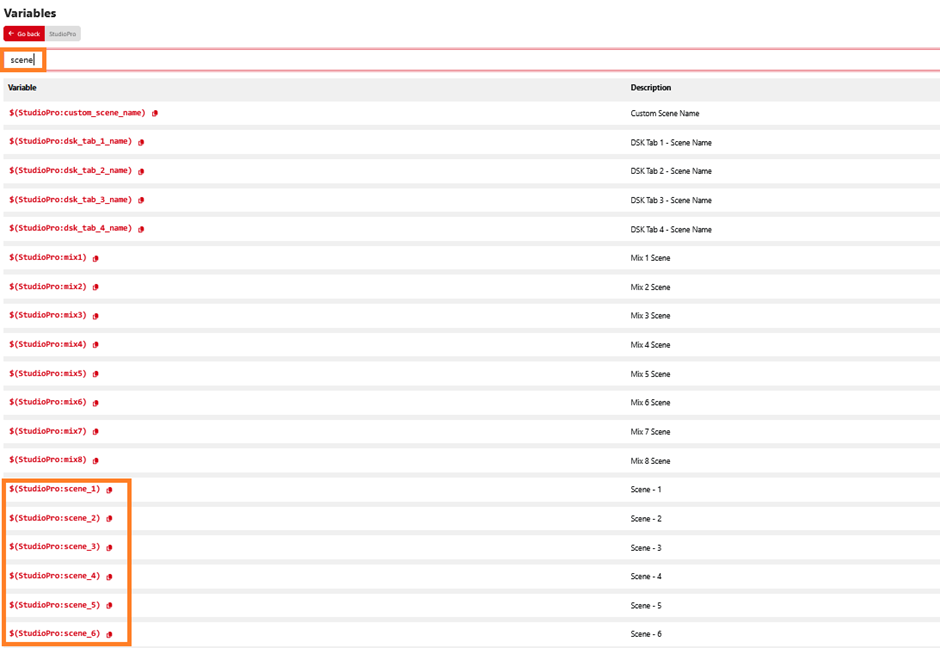Copy the scene_1 variable to clipboard
The image size is (940, 648).
pyautogui.click(x=109, y=489)
